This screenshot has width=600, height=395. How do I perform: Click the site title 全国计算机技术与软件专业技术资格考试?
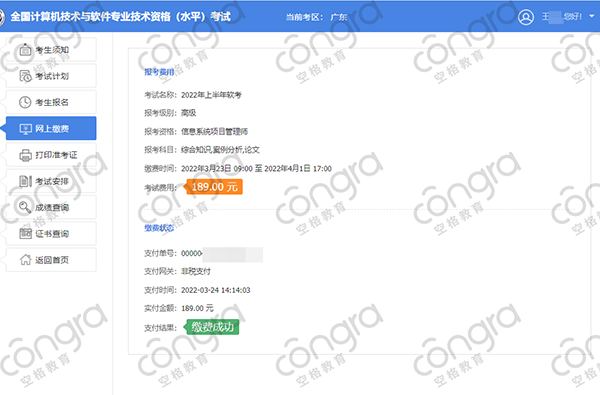(121, 17)
